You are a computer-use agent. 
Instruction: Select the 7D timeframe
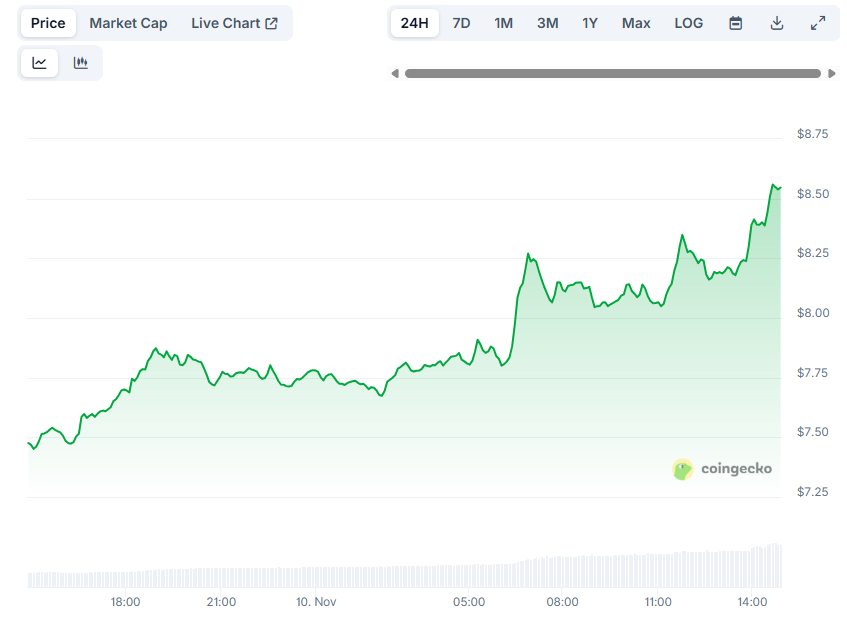[461, 22]
